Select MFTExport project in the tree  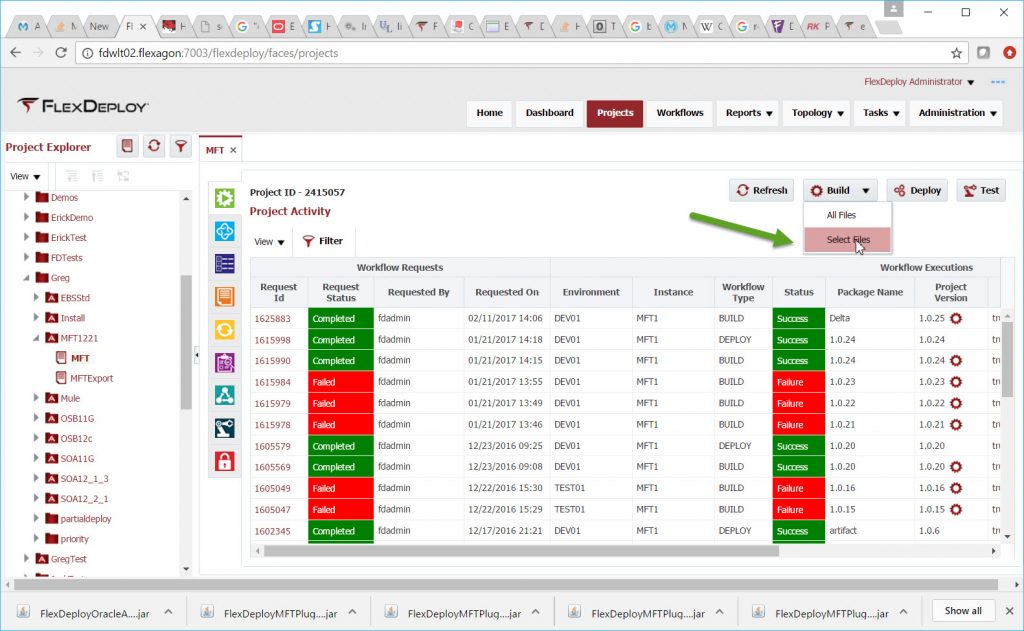91,378
